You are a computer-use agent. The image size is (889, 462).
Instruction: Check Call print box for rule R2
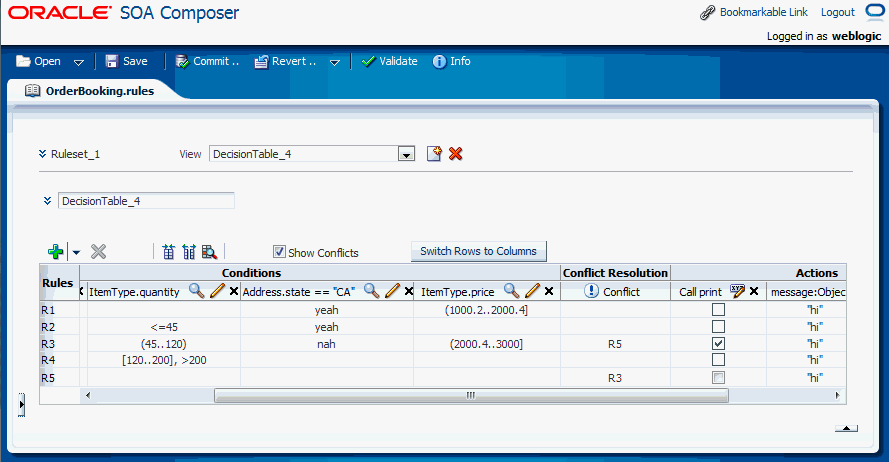(x=718, y=327)
